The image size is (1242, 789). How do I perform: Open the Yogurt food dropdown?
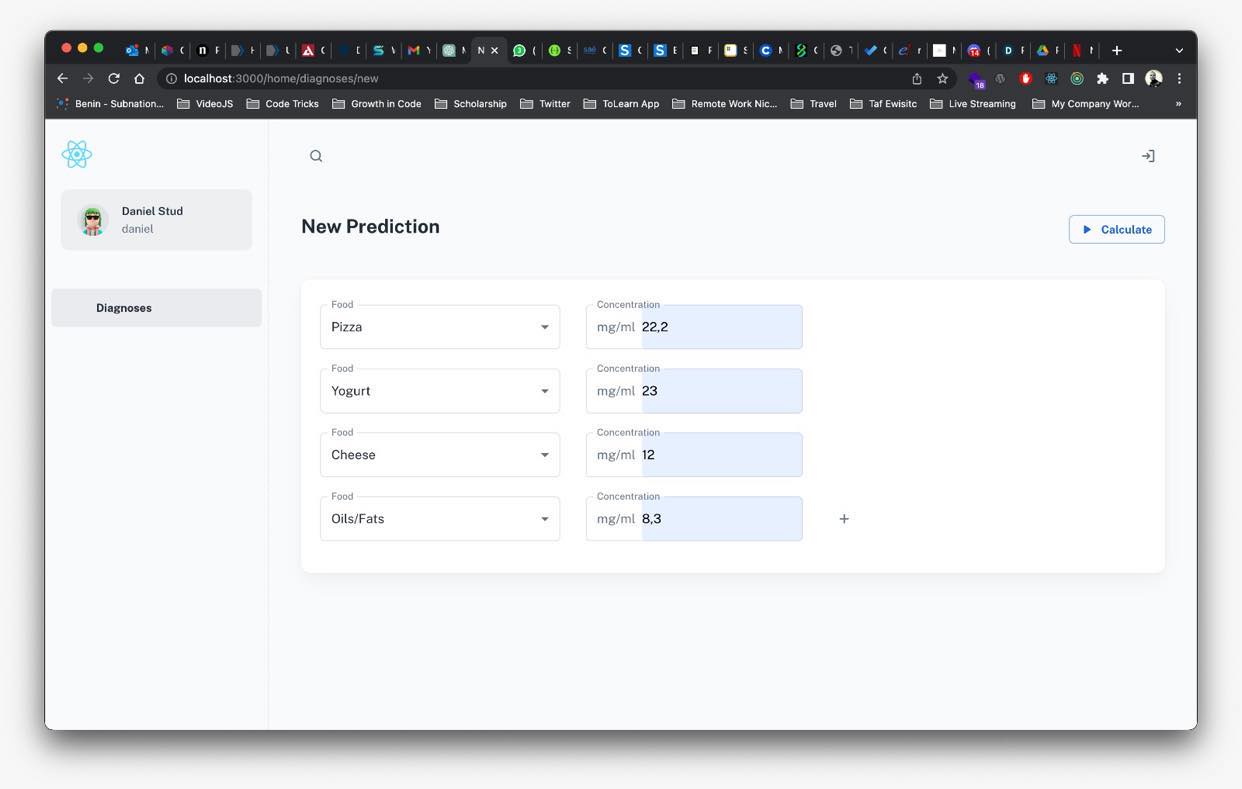pyautogui.click(x=440, y=391)
